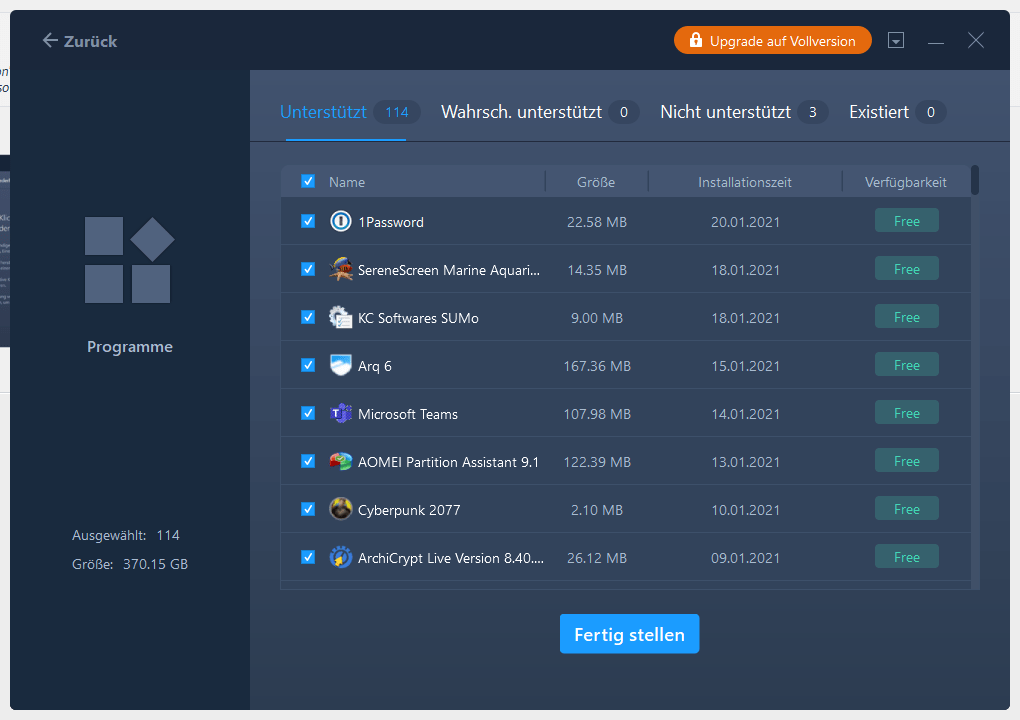Screen dimensions: 1020x720
Task: Open the title bar dropdown menu icon
Action: (896, 40)
